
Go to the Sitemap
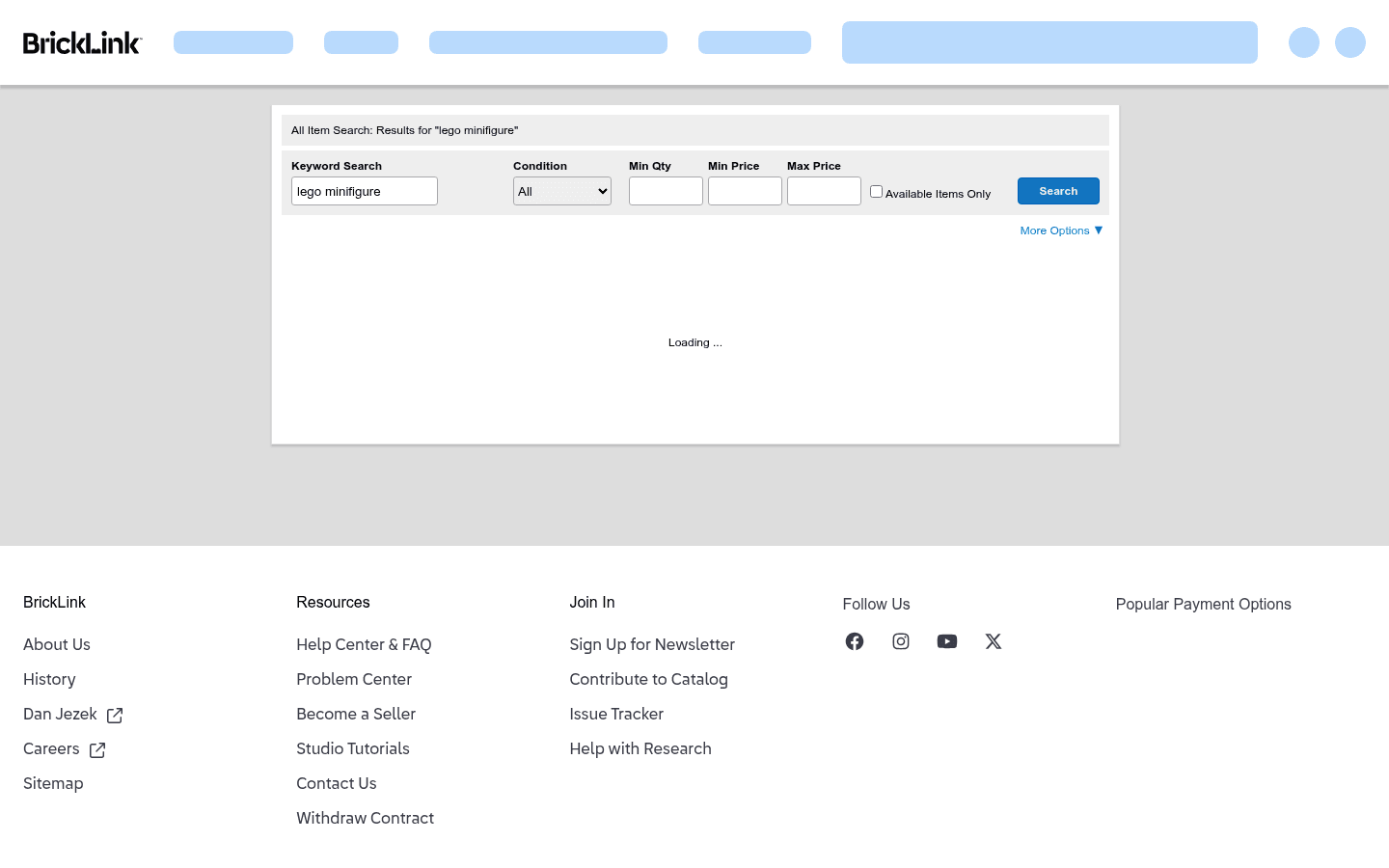(x=53, y=783)
